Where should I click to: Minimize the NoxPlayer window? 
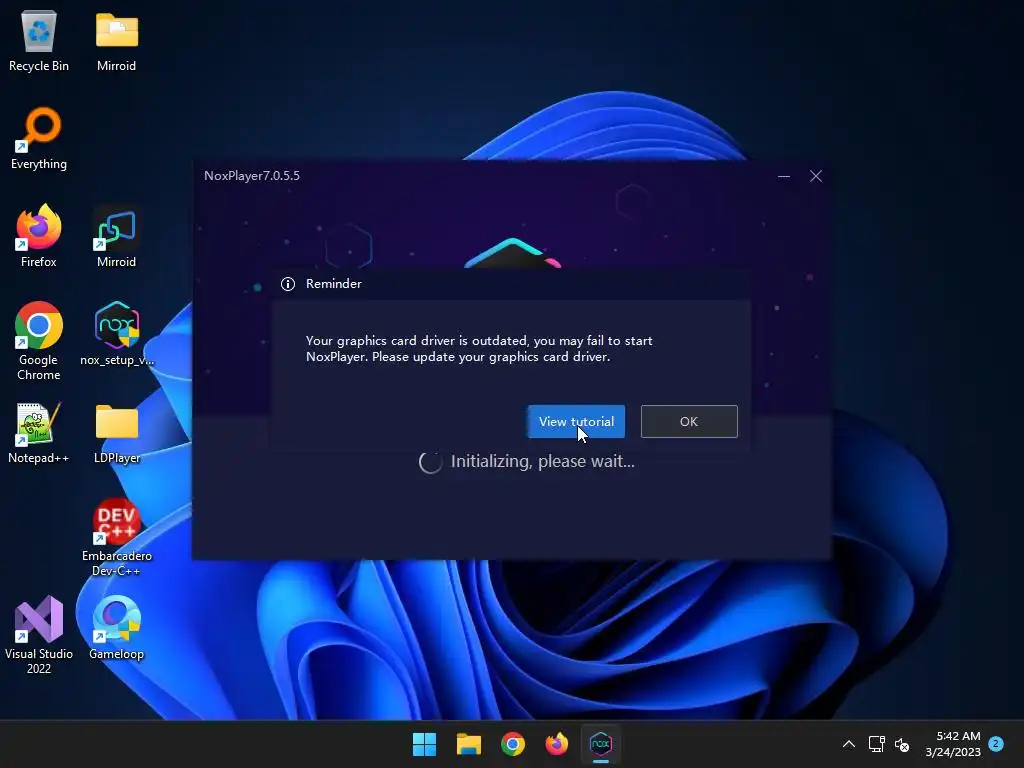784,176
